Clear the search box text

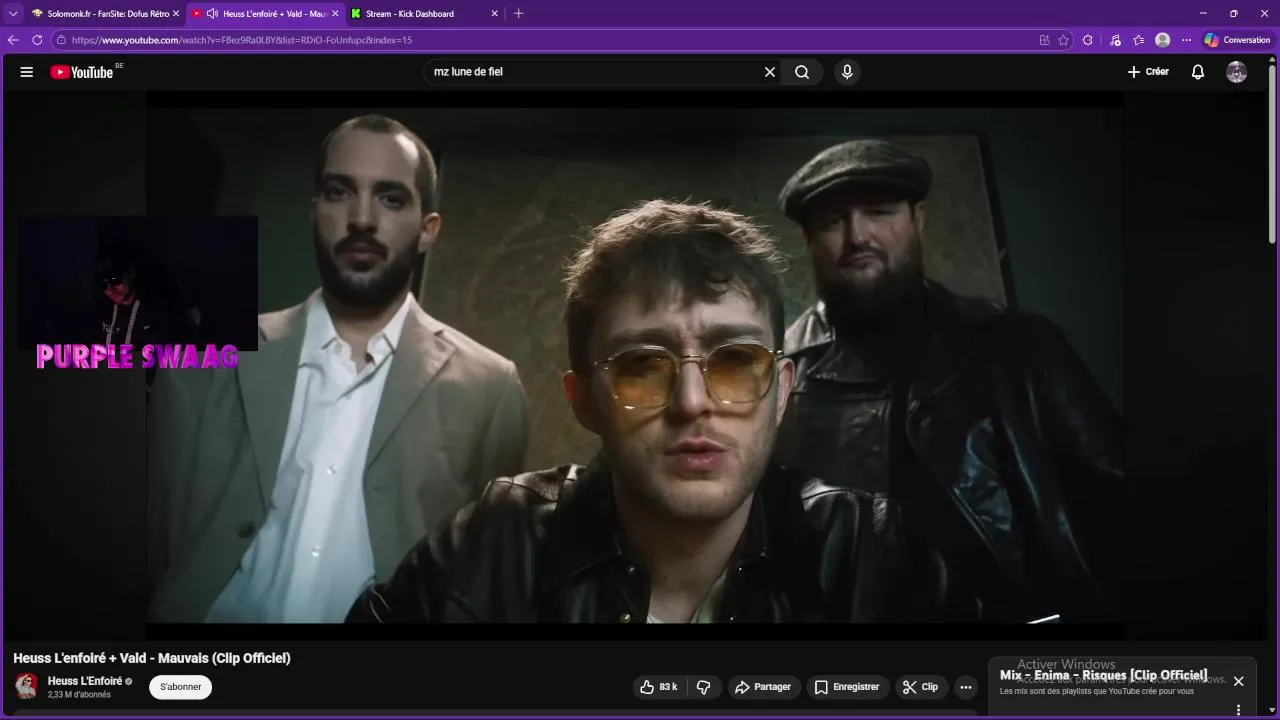point(770,72)
